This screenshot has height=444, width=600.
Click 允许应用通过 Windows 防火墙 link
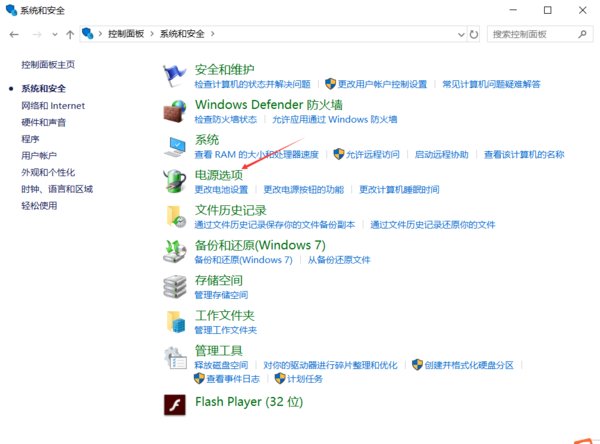pyautogui.click(x=334, y=119)
